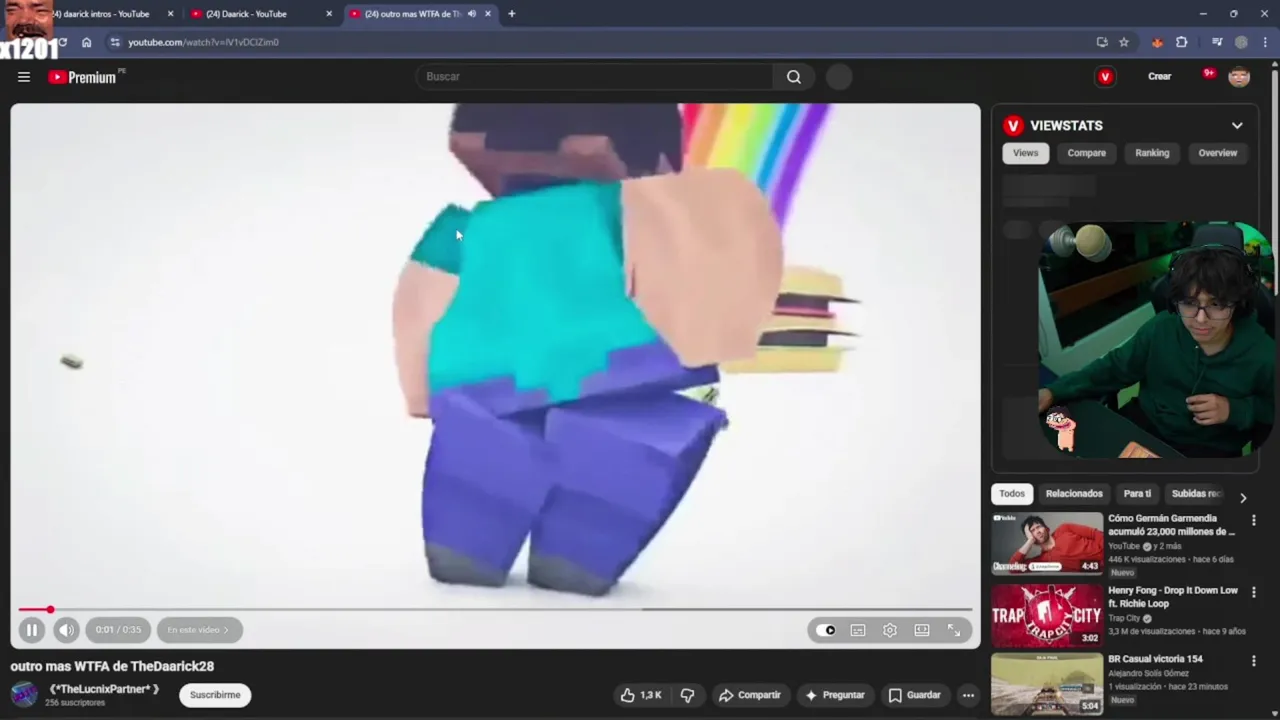This screenshot has width=1280, height=720.
Task: Open Germán Garmendia video thumbnail
Action: tap(1047, 544)
